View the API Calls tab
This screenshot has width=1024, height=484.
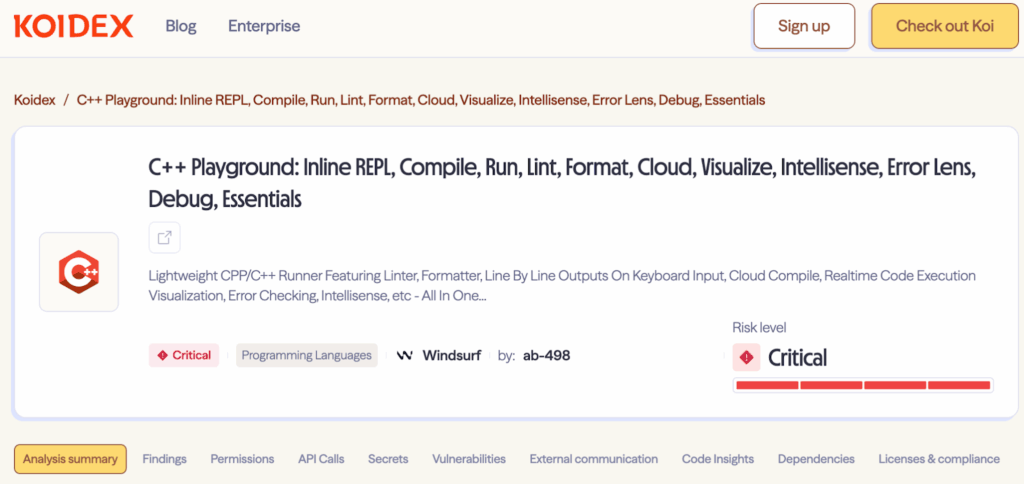(x=321, y=459)
